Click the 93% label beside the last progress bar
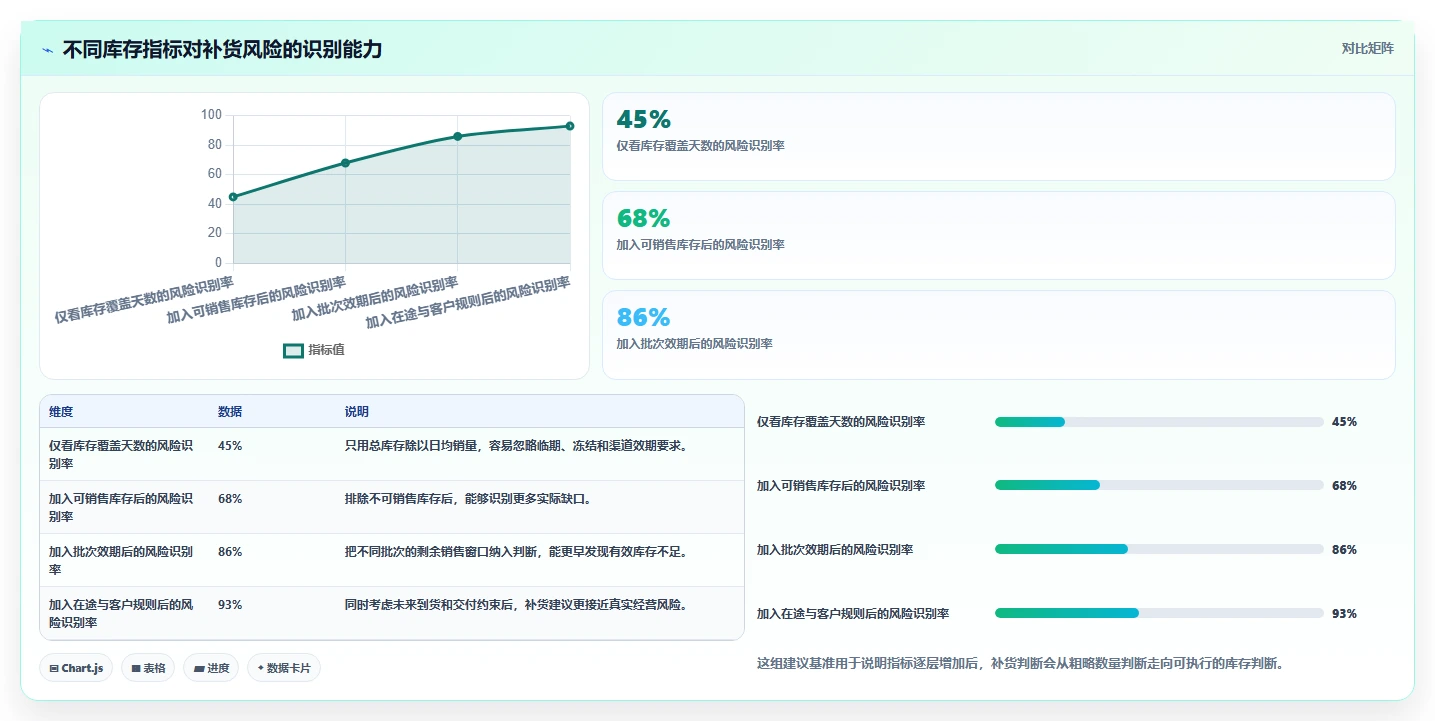1435x721 pixels. tap(1344, 613)
